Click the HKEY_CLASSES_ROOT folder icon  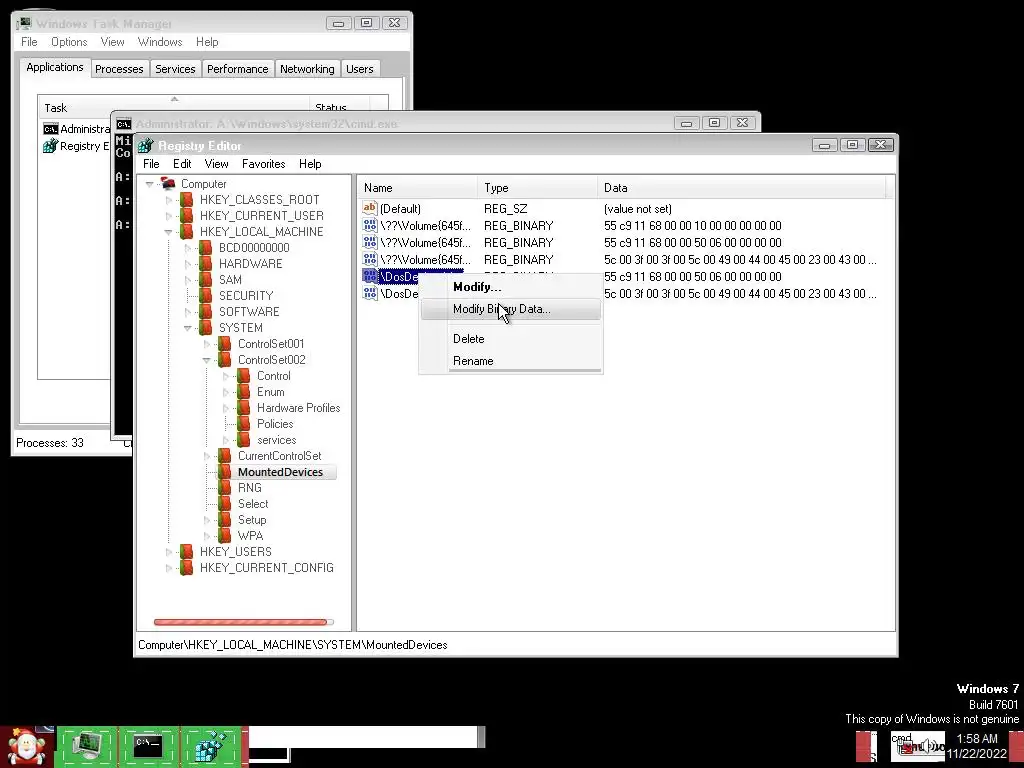(x=187, y=200)
